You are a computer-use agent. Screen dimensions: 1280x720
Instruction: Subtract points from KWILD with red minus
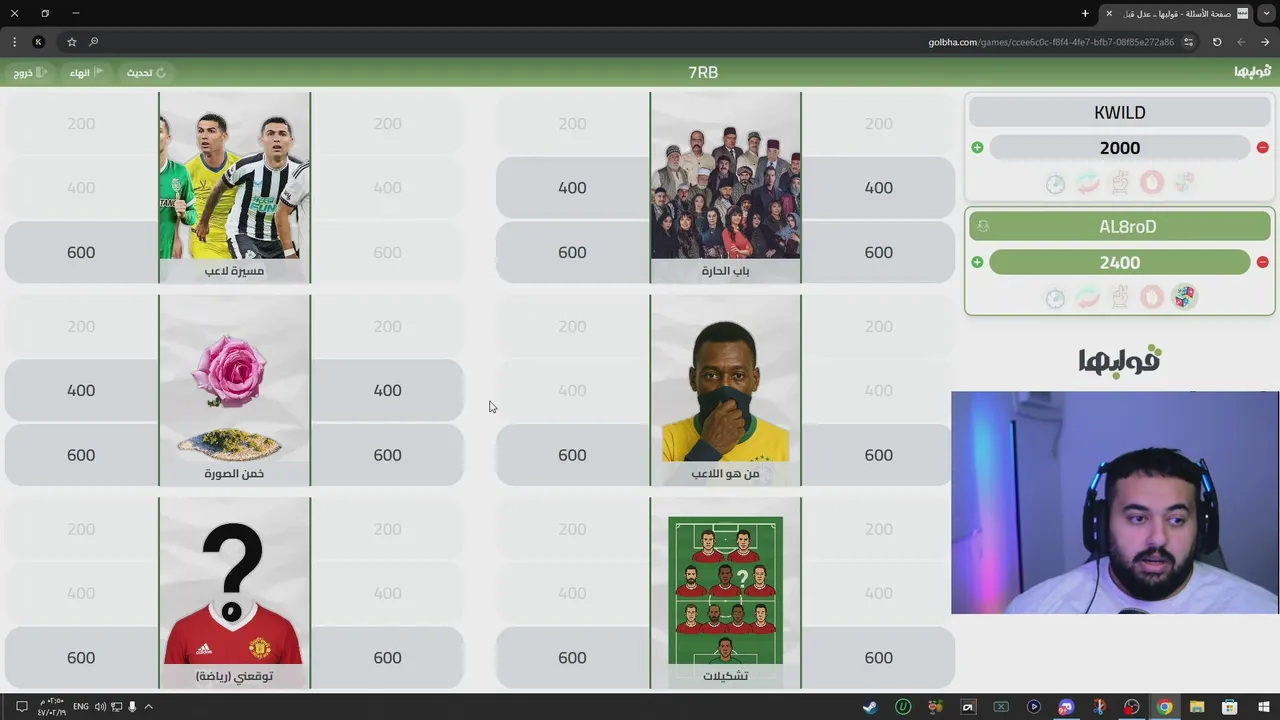click(x=1262, y=148)
